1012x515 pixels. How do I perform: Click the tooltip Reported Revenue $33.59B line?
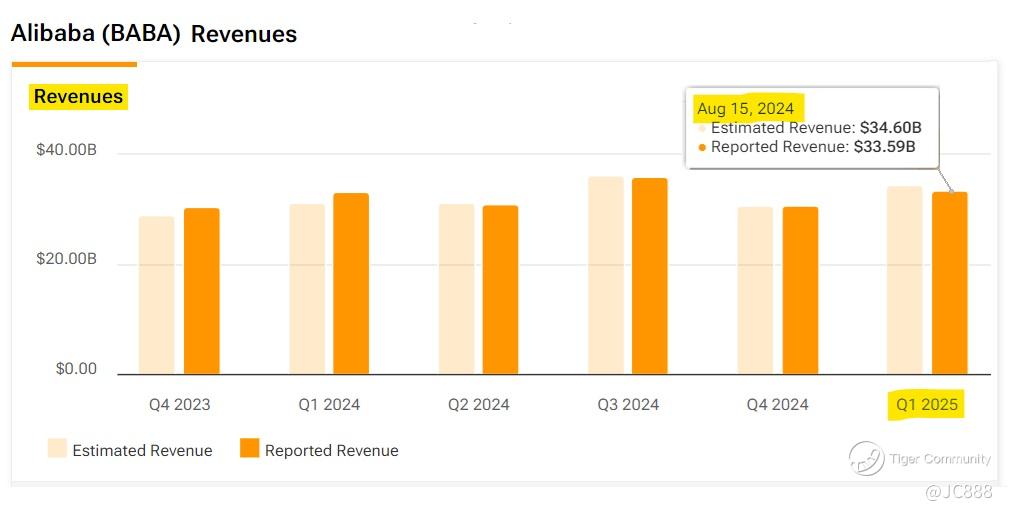point(807,147)
